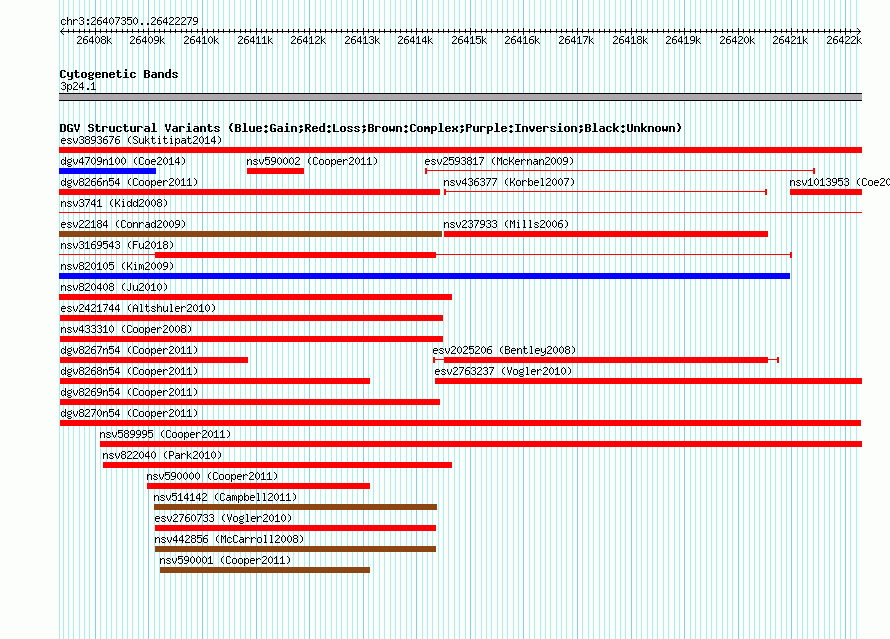Image resolution: width=890 pixels, height=639 pixels.
Task: Click the 26417k ruler position
Action: [576, 40]
